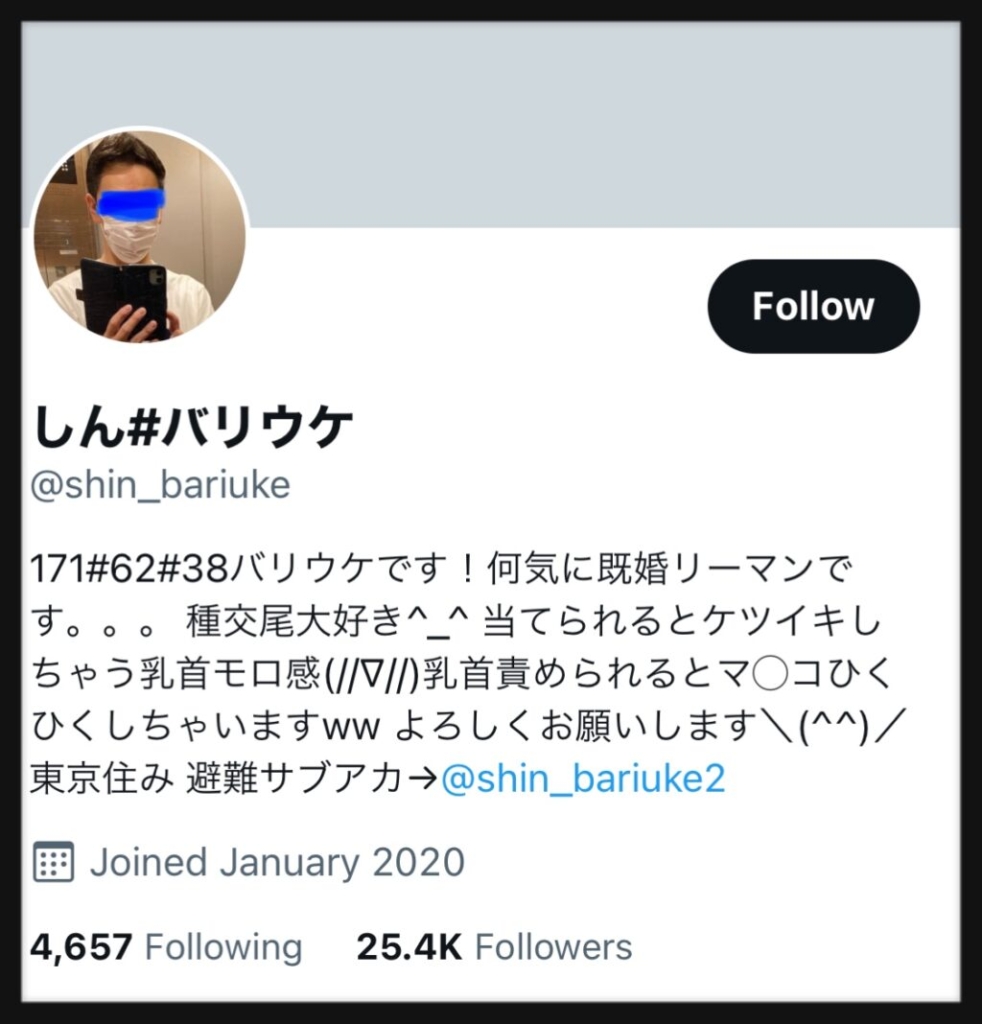Click the 25.4K count number
Image resolution: width=982 pixels, height=1024 pixels.
pos(409,947)
